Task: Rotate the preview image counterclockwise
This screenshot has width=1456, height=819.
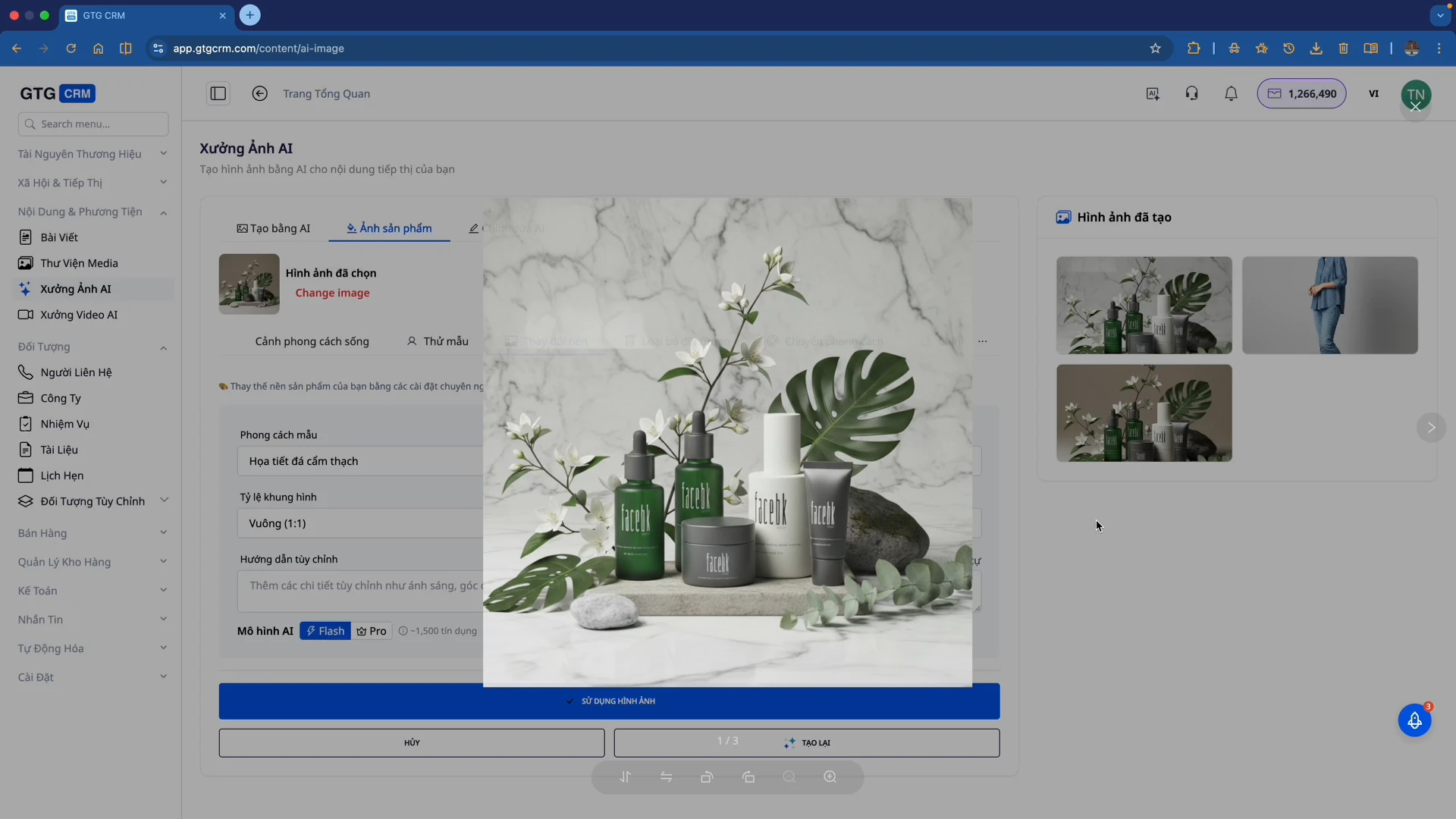Action: pyautogui.click(x=707, y=777)
